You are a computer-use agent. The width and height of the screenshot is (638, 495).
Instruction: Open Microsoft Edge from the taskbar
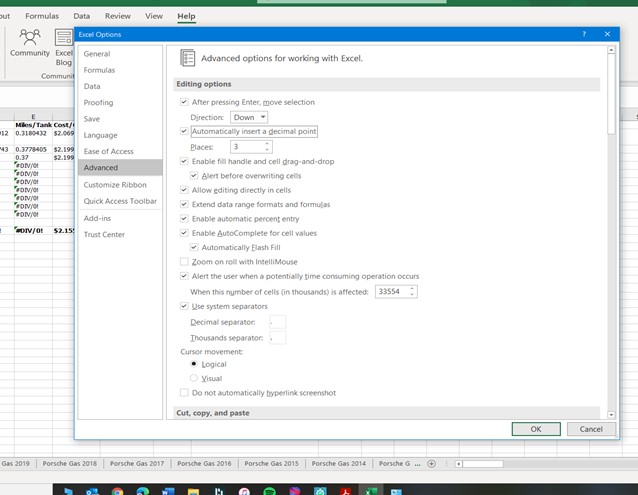142,491
